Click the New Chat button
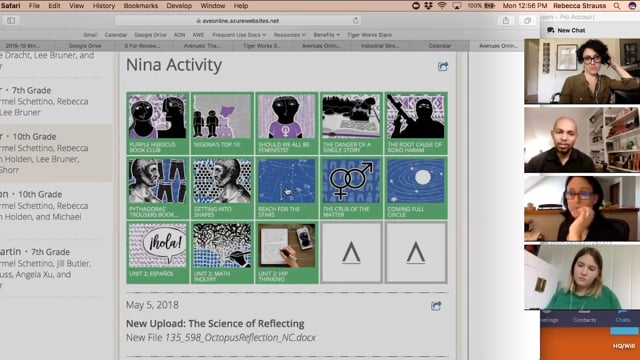640x360 pixels. (567, 30)
